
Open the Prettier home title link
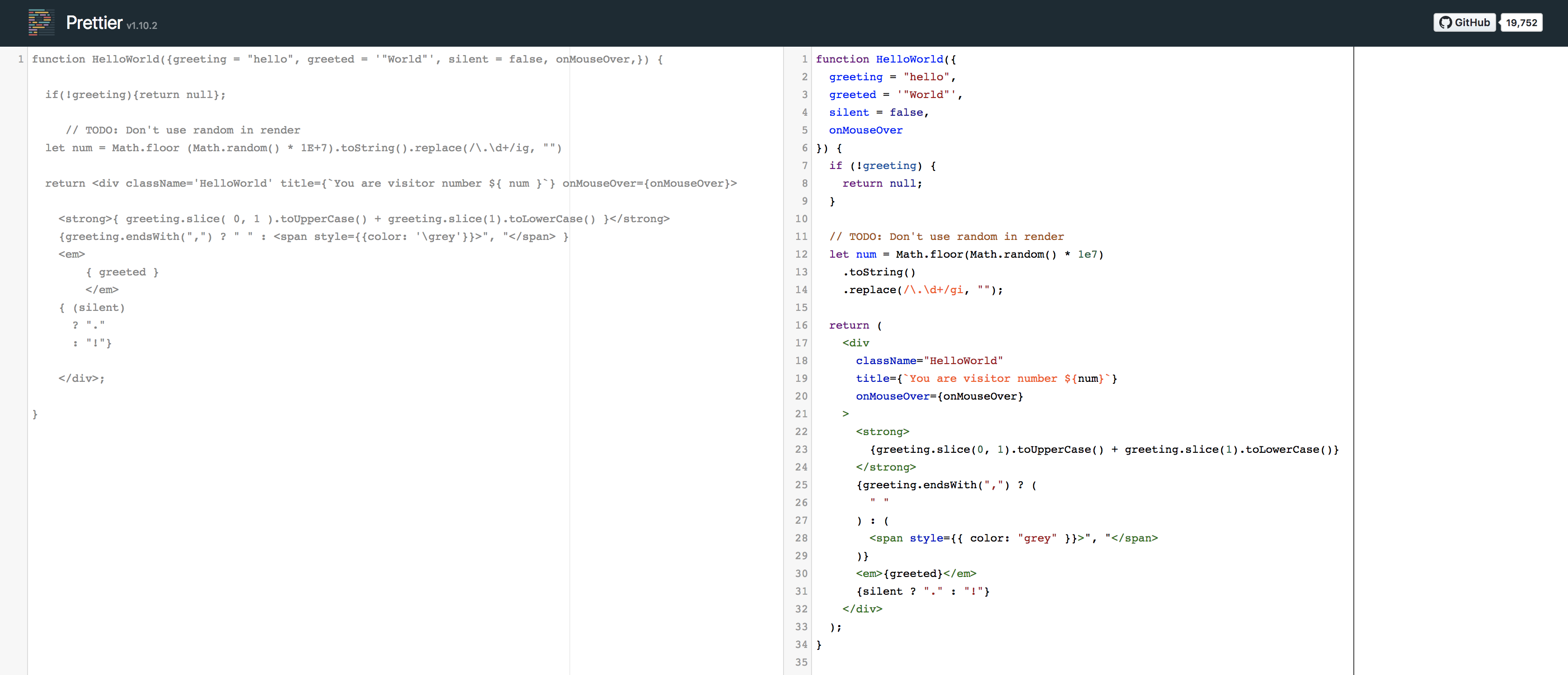click(94, 23)
